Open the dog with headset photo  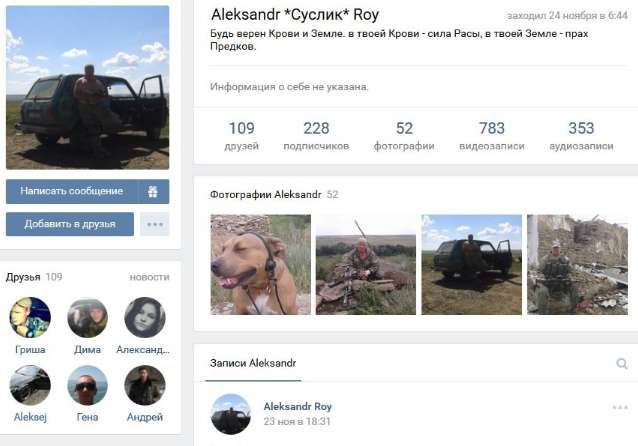pos(260,265)
